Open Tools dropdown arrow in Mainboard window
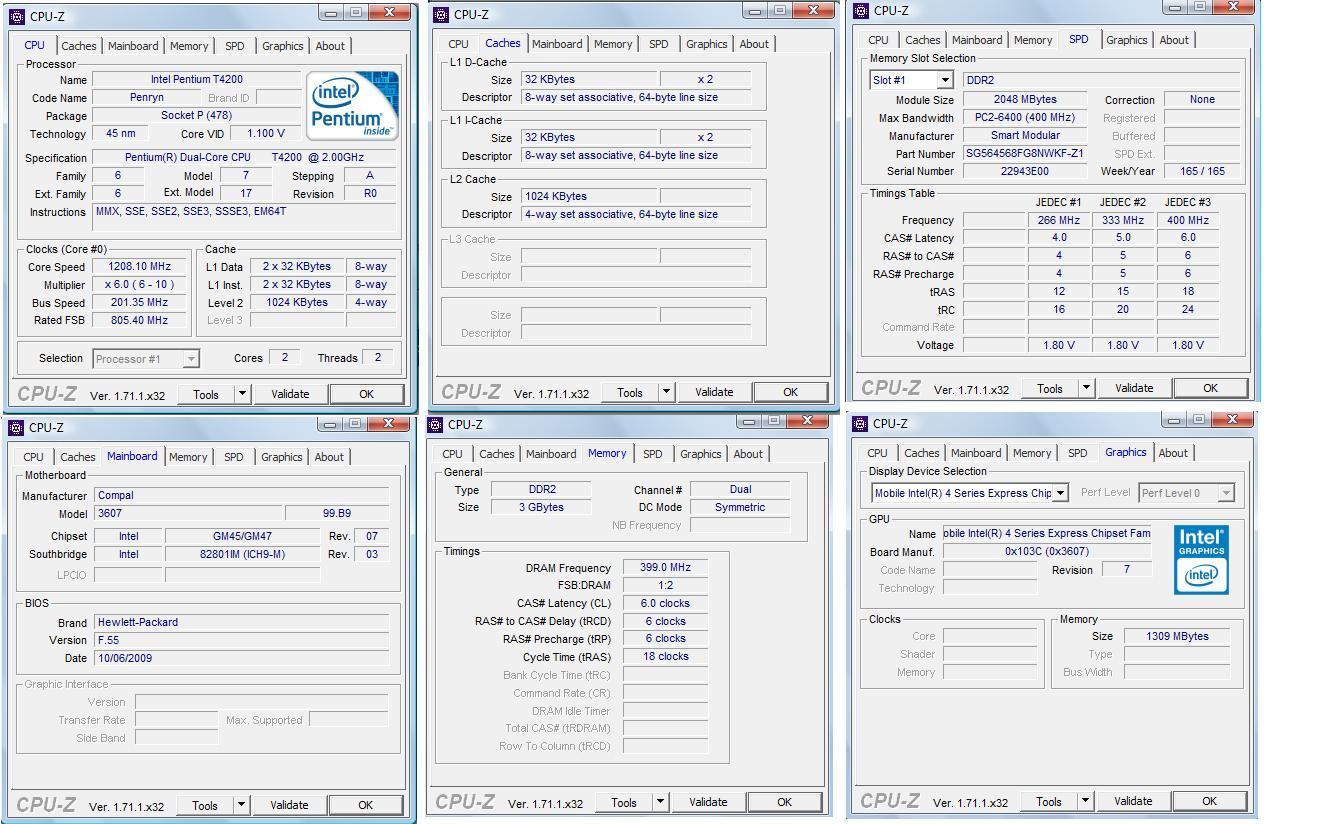The image size is (1323, 824). pyautogui.click(x=241, y=805)
